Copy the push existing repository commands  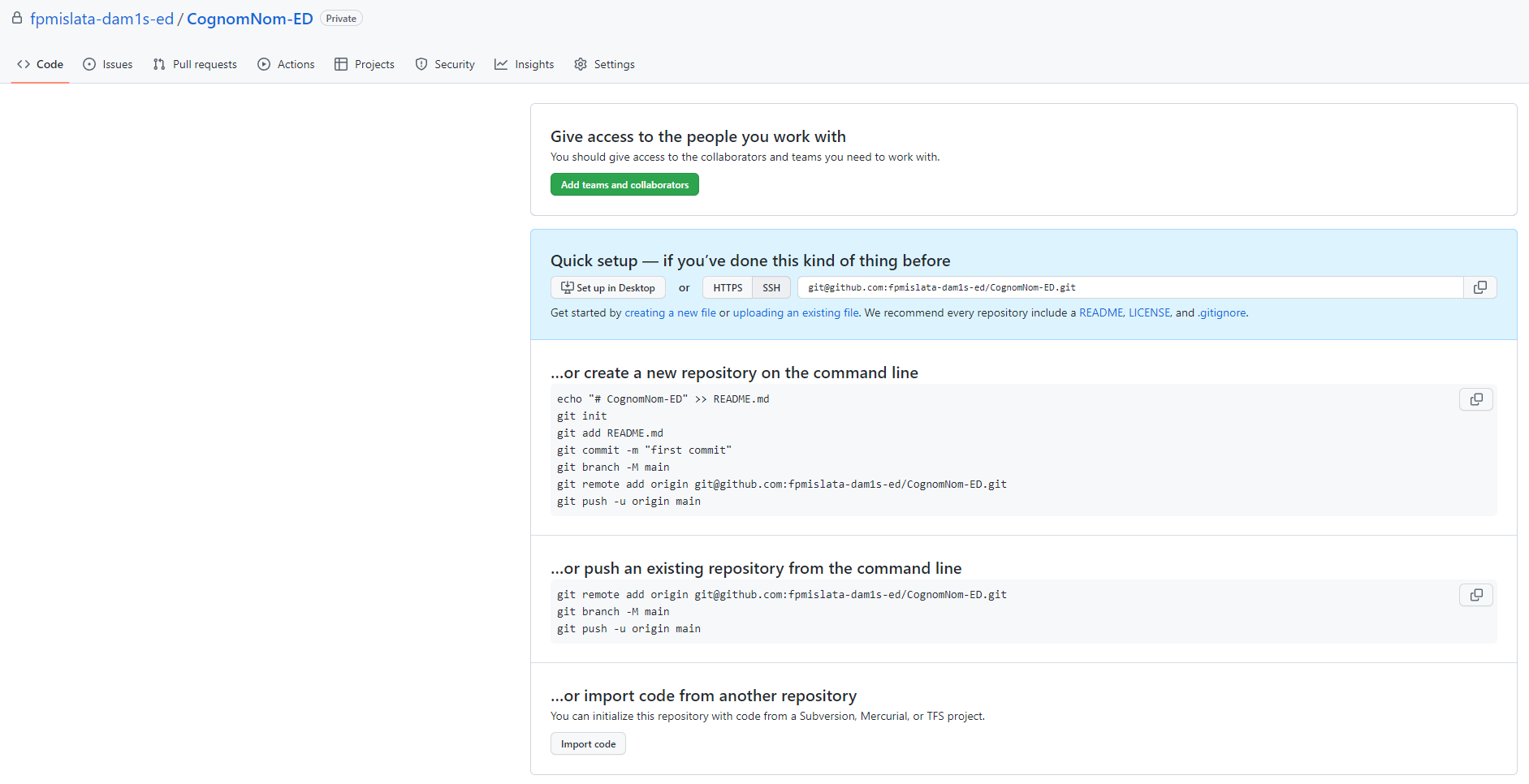pos(1476,595)
